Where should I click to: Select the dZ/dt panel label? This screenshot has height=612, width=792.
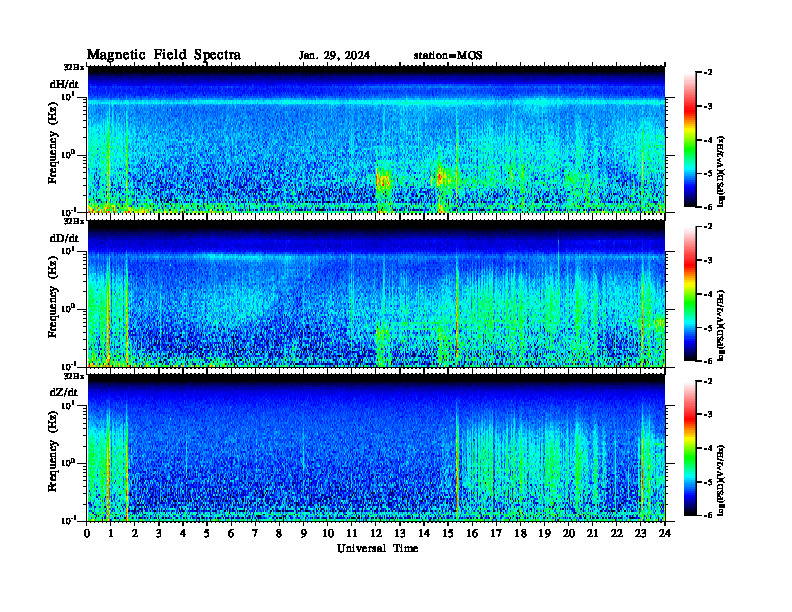click(x=64, y=392)
